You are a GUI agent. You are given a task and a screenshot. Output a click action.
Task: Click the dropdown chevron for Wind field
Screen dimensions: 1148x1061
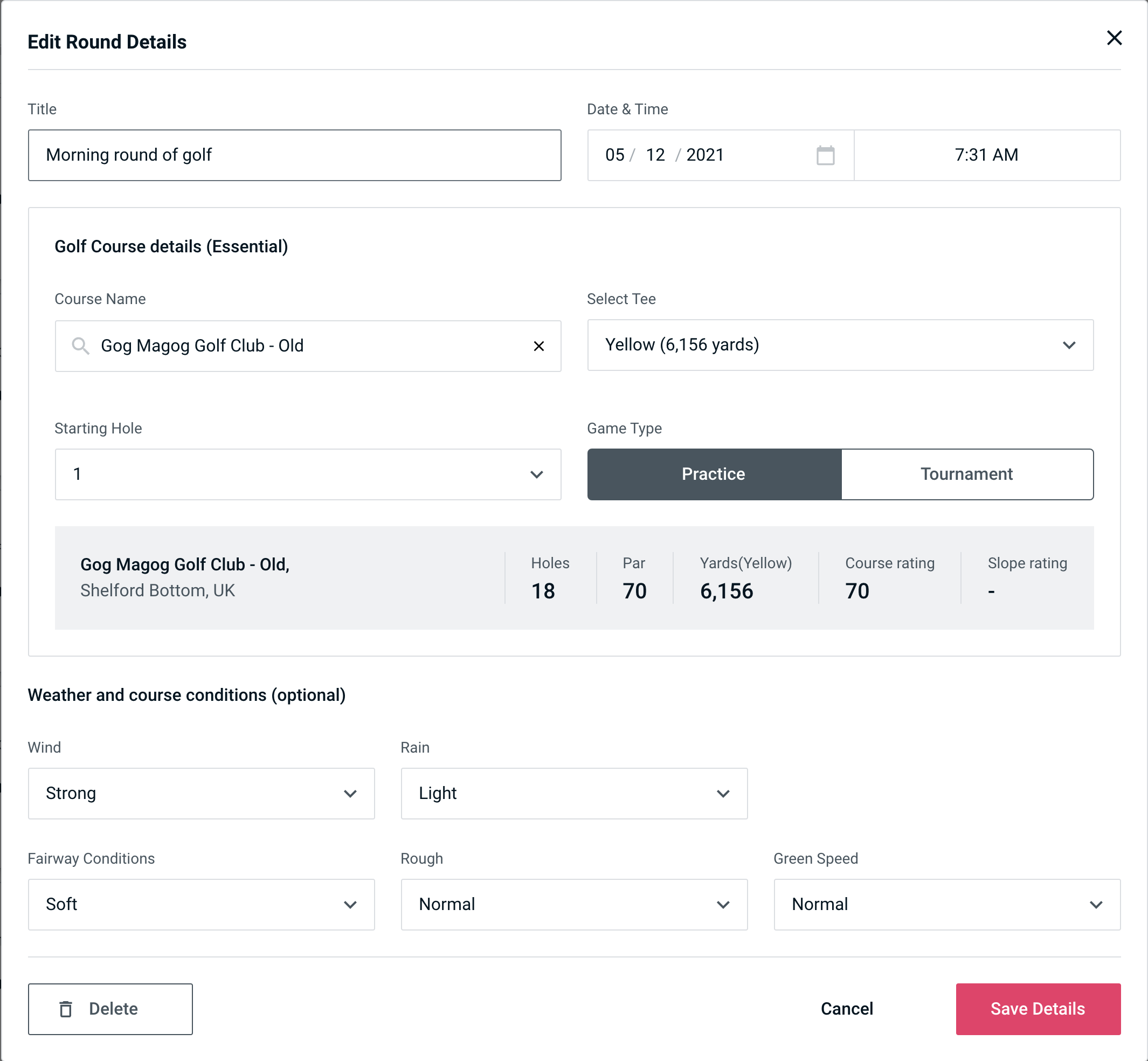tap(352, 794)
